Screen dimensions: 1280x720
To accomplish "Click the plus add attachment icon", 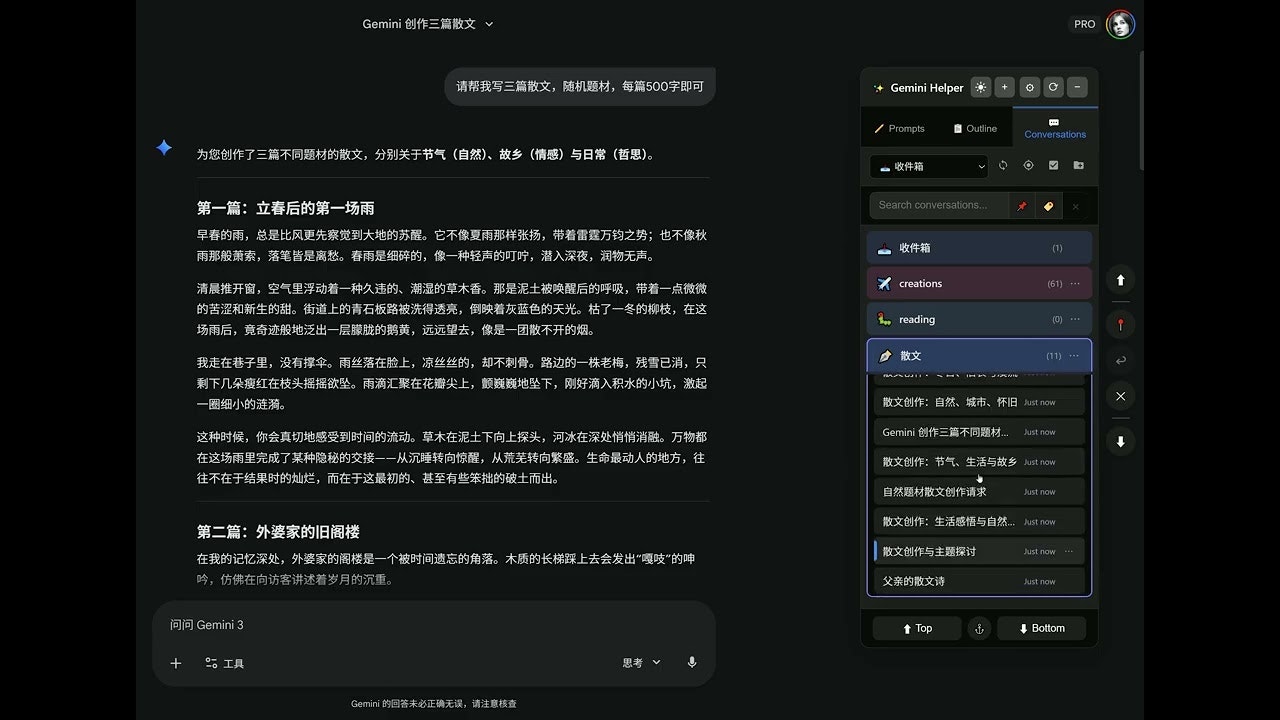I will (176, 663).
